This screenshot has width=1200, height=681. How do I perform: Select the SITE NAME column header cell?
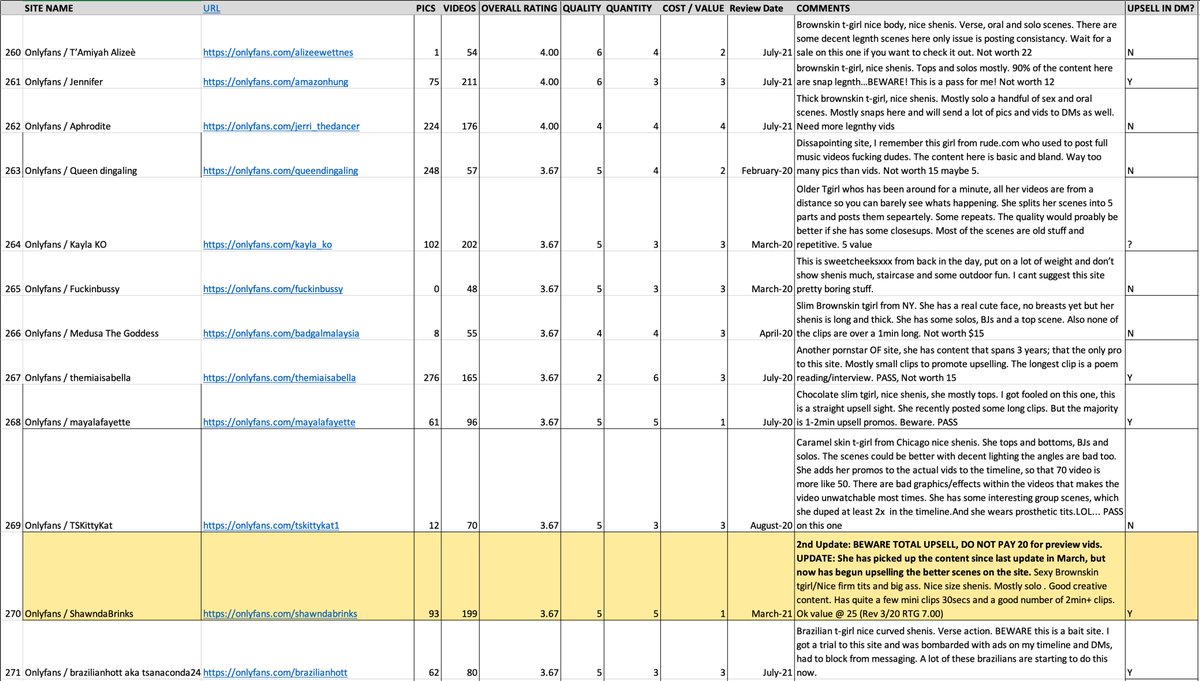(x=110, y=8)
